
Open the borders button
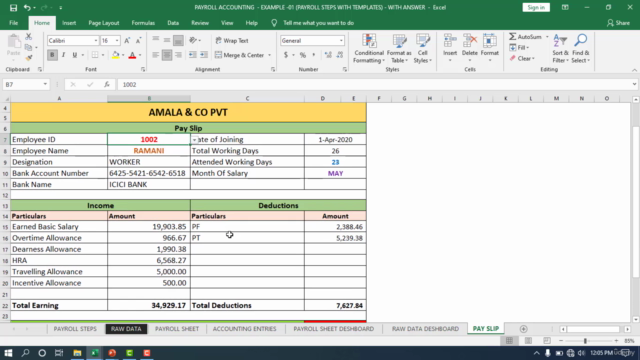[95, 55]
